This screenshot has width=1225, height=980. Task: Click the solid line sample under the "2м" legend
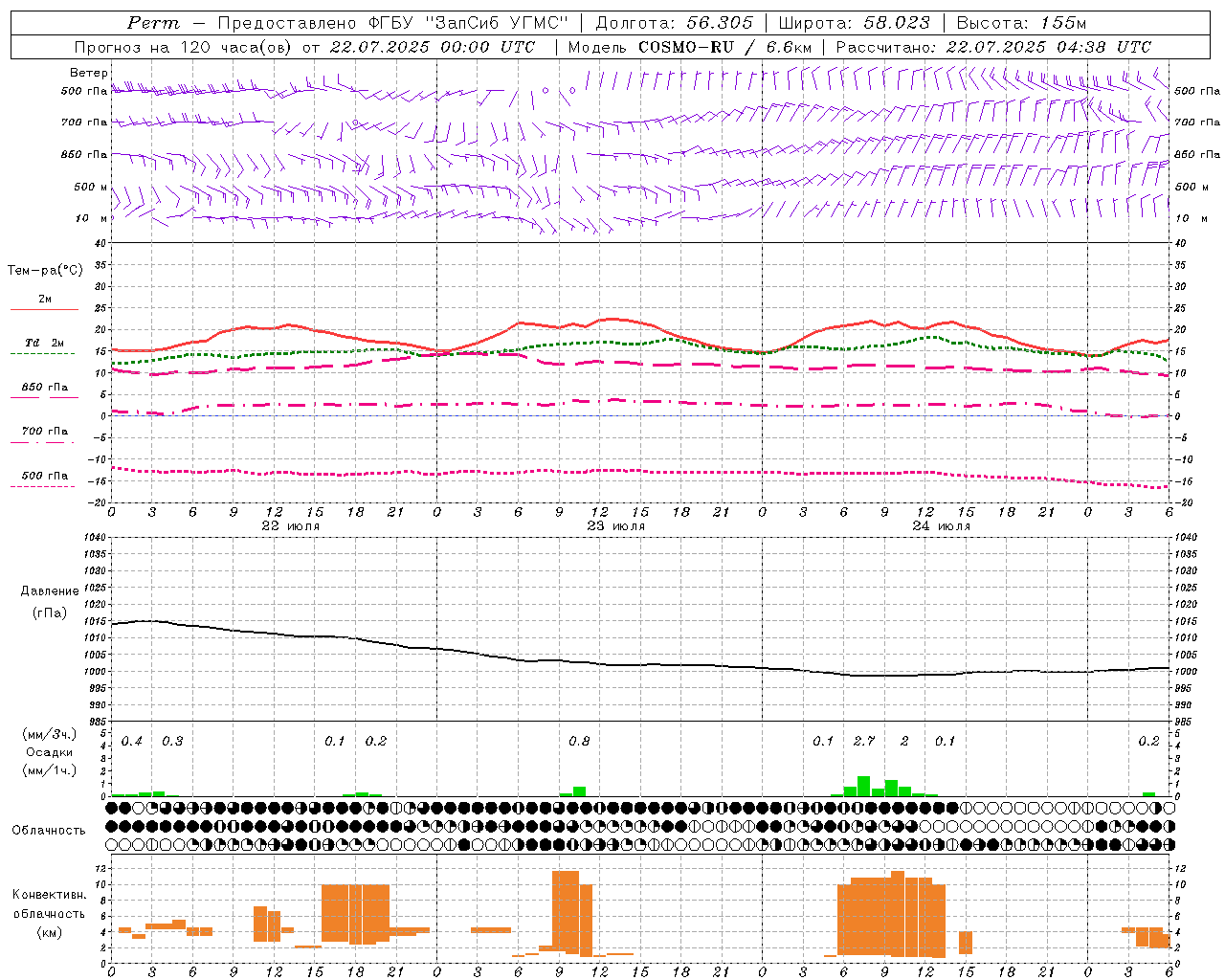click(x=44, y=309)
